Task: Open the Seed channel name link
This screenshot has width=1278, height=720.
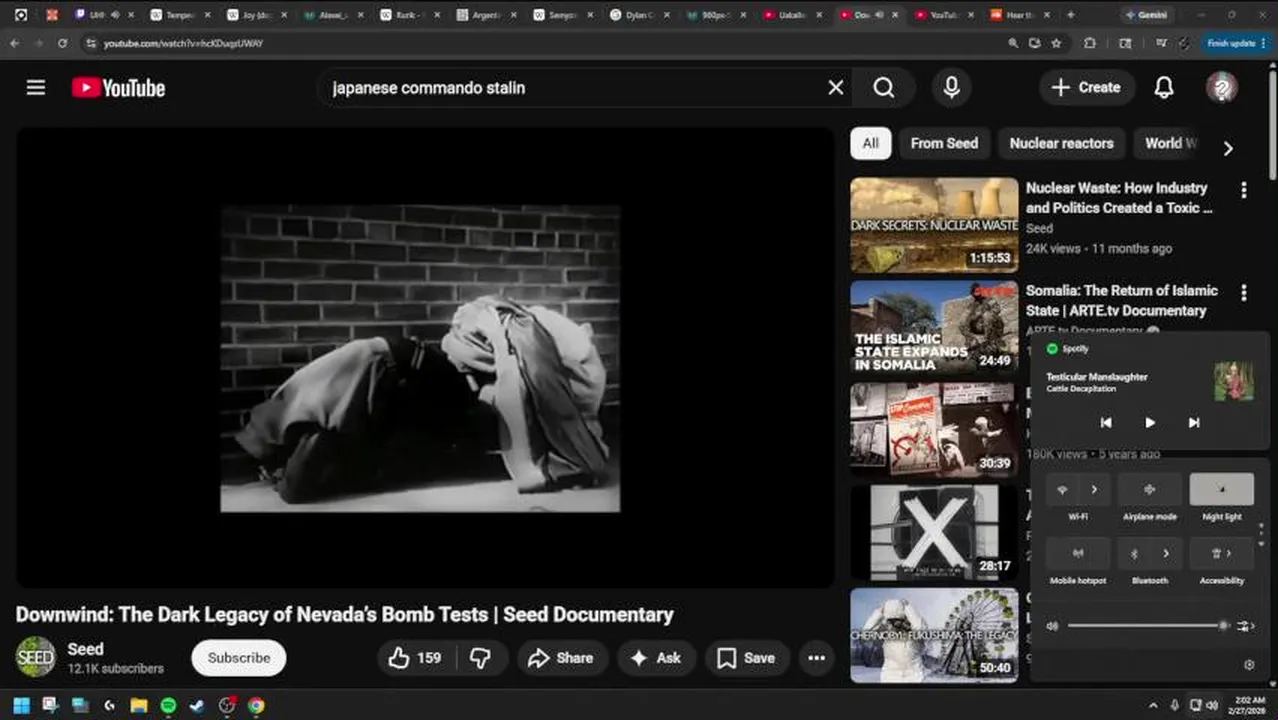Action: click(x=85, y=649)
